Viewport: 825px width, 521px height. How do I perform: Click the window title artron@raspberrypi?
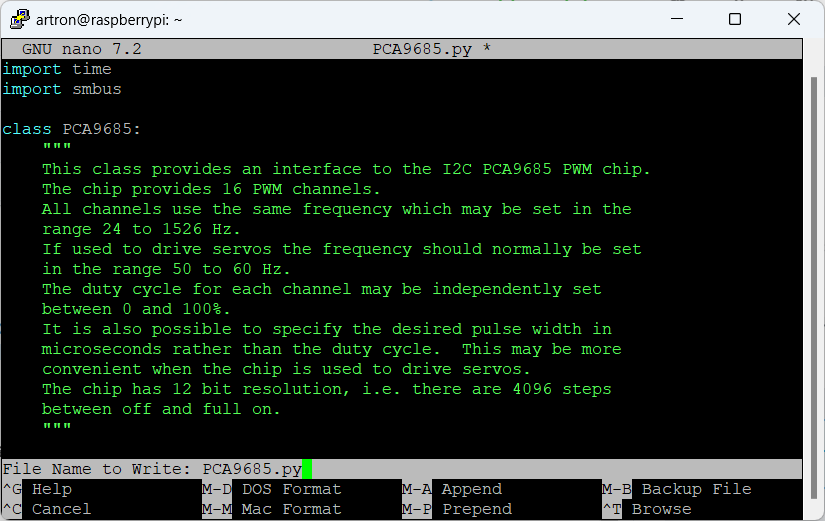click(109, 20)
